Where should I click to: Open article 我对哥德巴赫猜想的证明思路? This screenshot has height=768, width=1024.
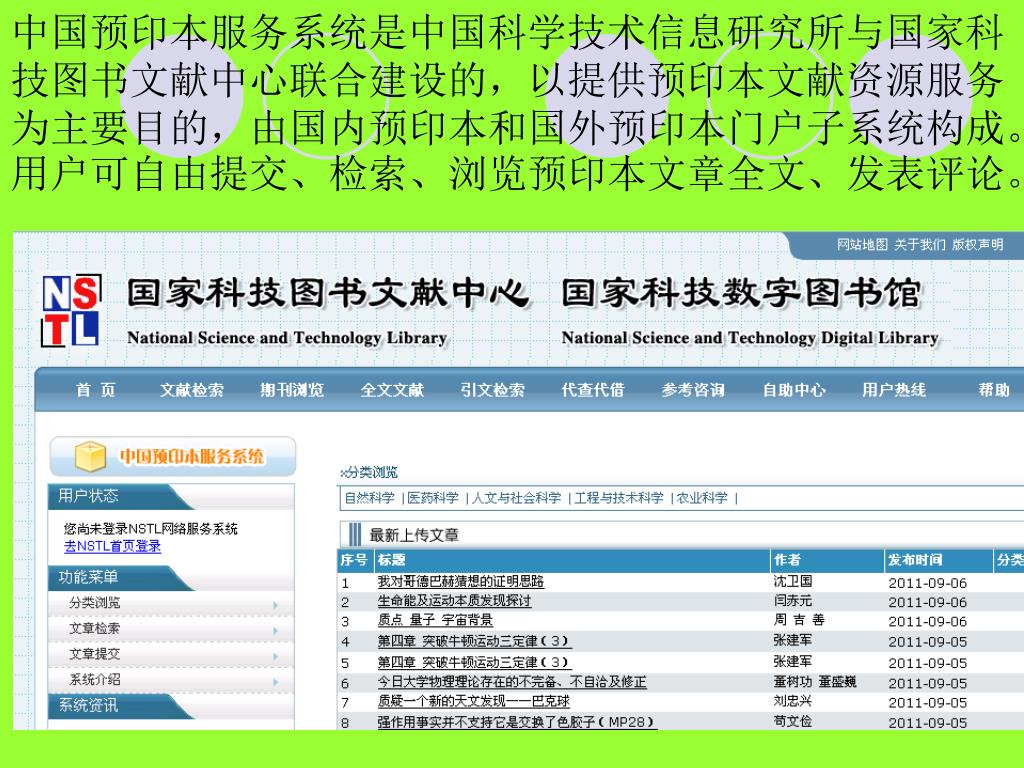(x=460, y=581)
